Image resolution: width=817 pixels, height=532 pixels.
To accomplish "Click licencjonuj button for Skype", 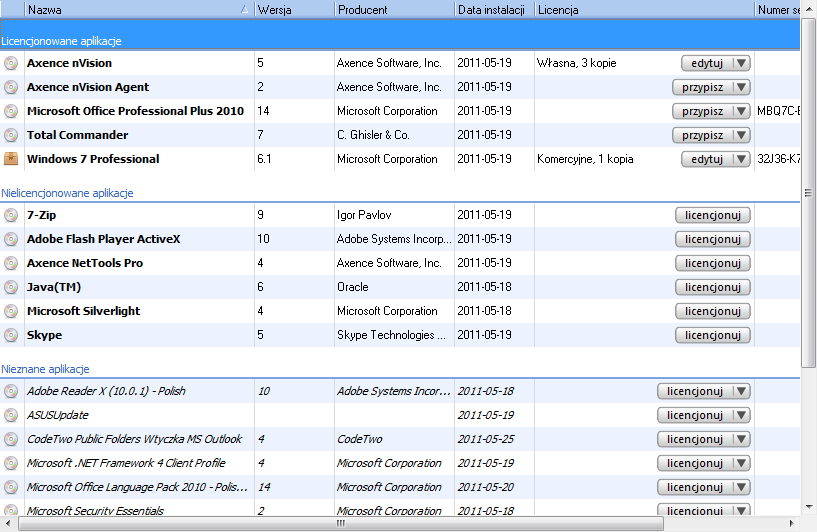I will (713, 335).
